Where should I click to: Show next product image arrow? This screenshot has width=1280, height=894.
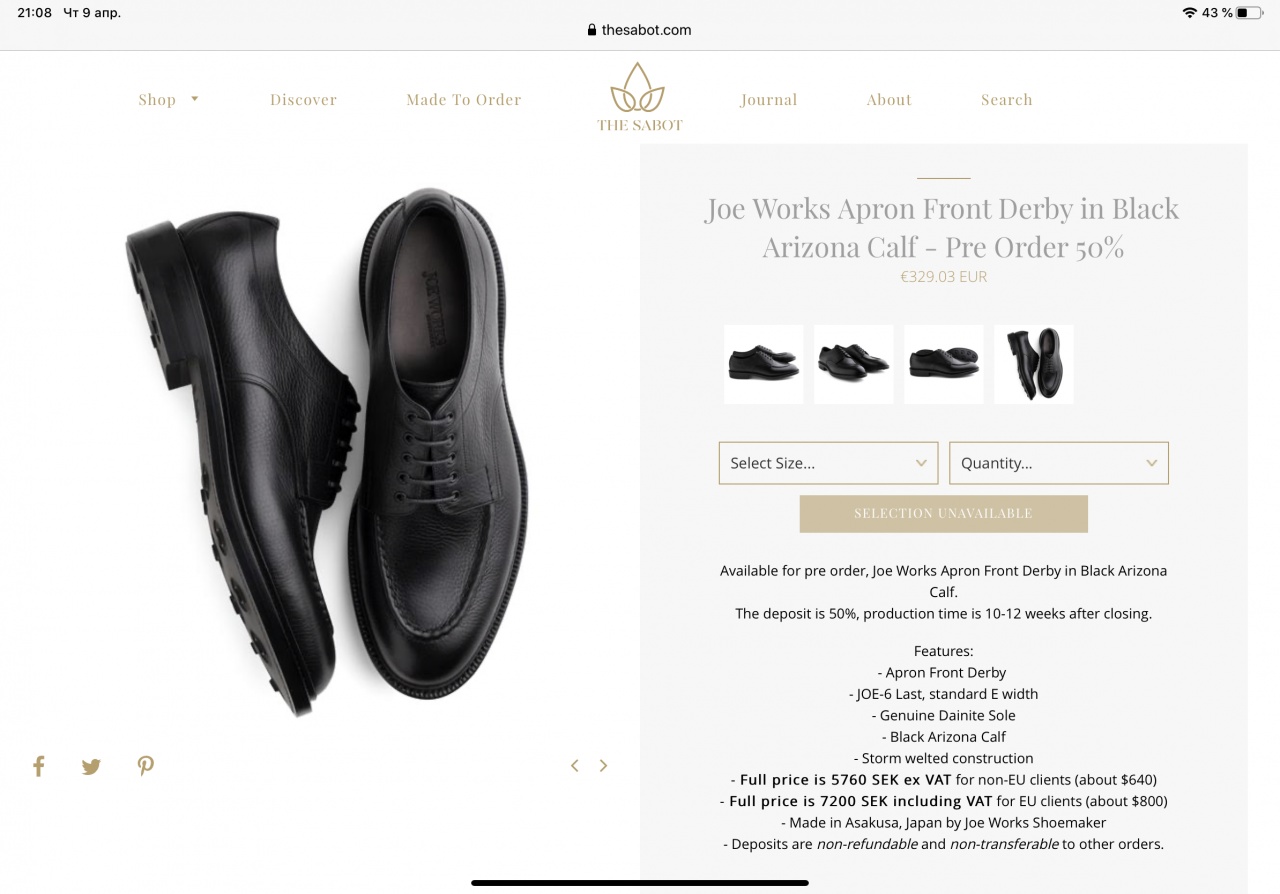[x=603, y=766]
